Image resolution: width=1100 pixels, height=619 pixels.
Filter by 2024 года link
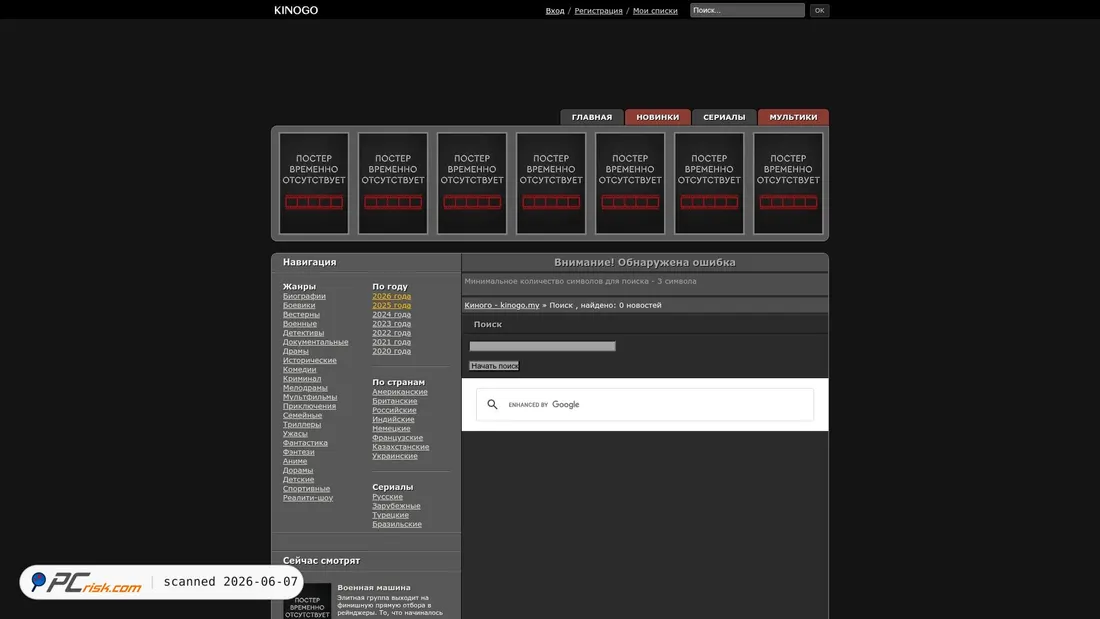coord(391,314)
